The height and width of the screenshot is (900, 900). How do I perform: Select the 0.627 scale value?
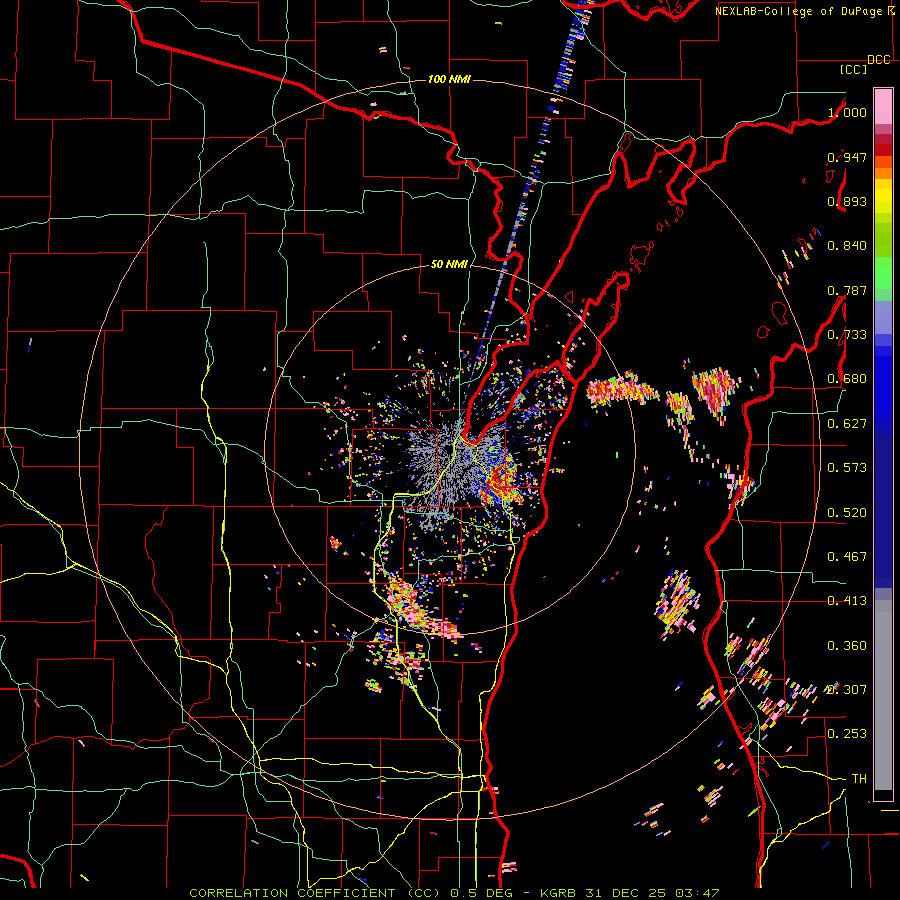847,424
